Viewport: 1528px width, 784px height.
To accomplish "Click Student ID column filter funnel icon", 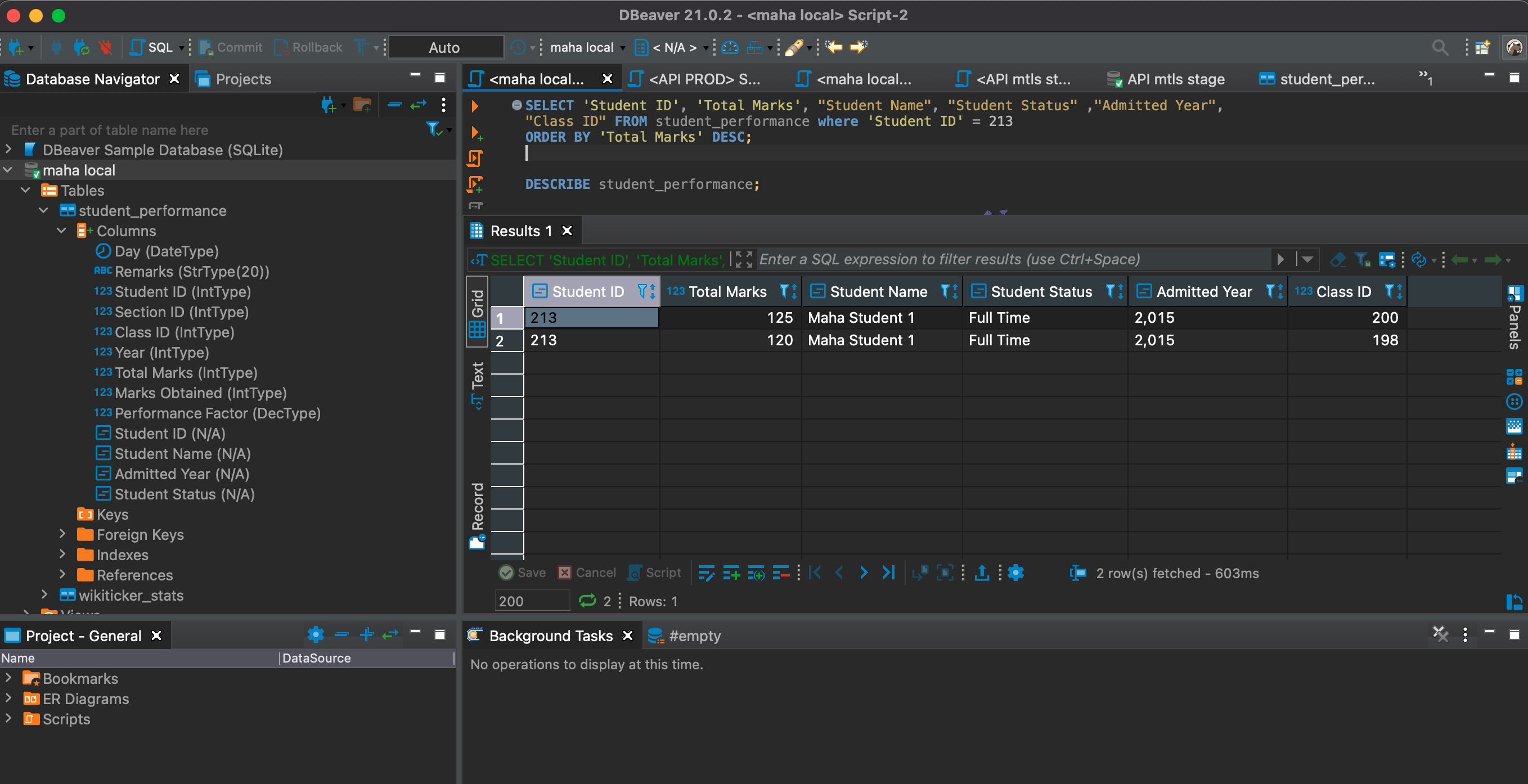I will click(x=642, y=291).
